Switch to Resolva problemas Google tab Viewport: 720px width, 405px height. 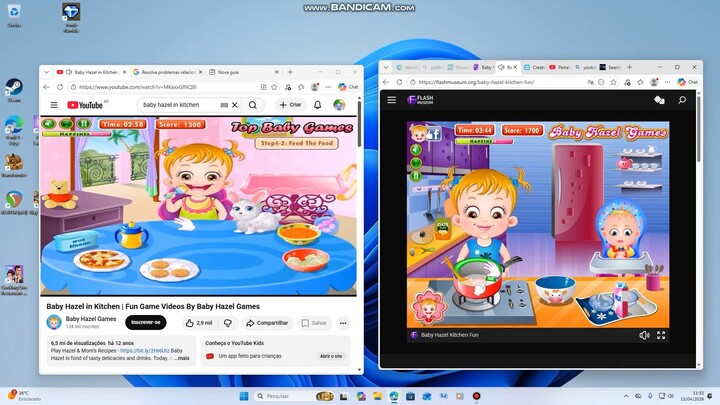point(166,72)
